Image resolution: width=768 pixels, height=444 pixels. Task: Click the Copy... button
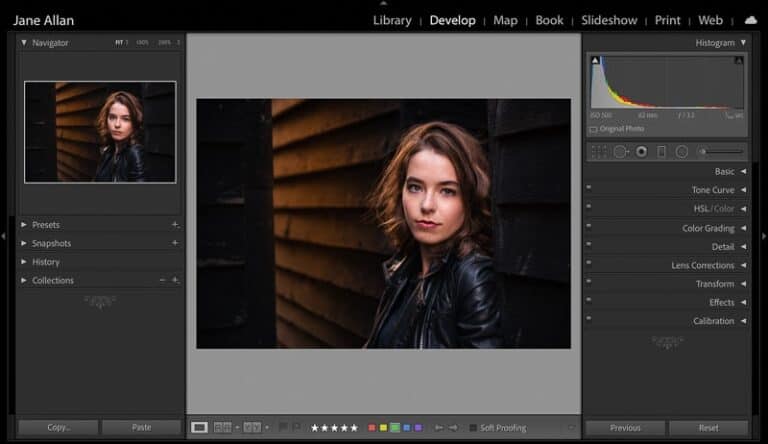(58, 427)
